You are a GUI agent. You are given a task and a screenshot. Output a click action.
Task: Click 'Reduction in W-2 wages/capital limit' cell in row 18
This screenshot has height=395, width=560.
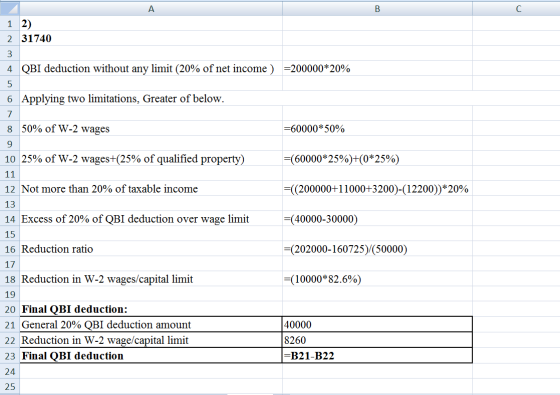(x=151, y=279)
